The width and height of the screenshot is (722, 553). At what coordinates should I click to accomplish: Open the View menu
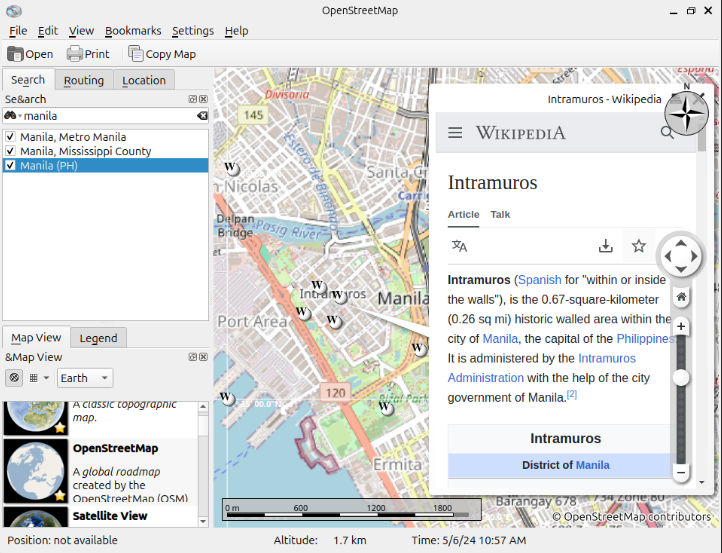81,31
